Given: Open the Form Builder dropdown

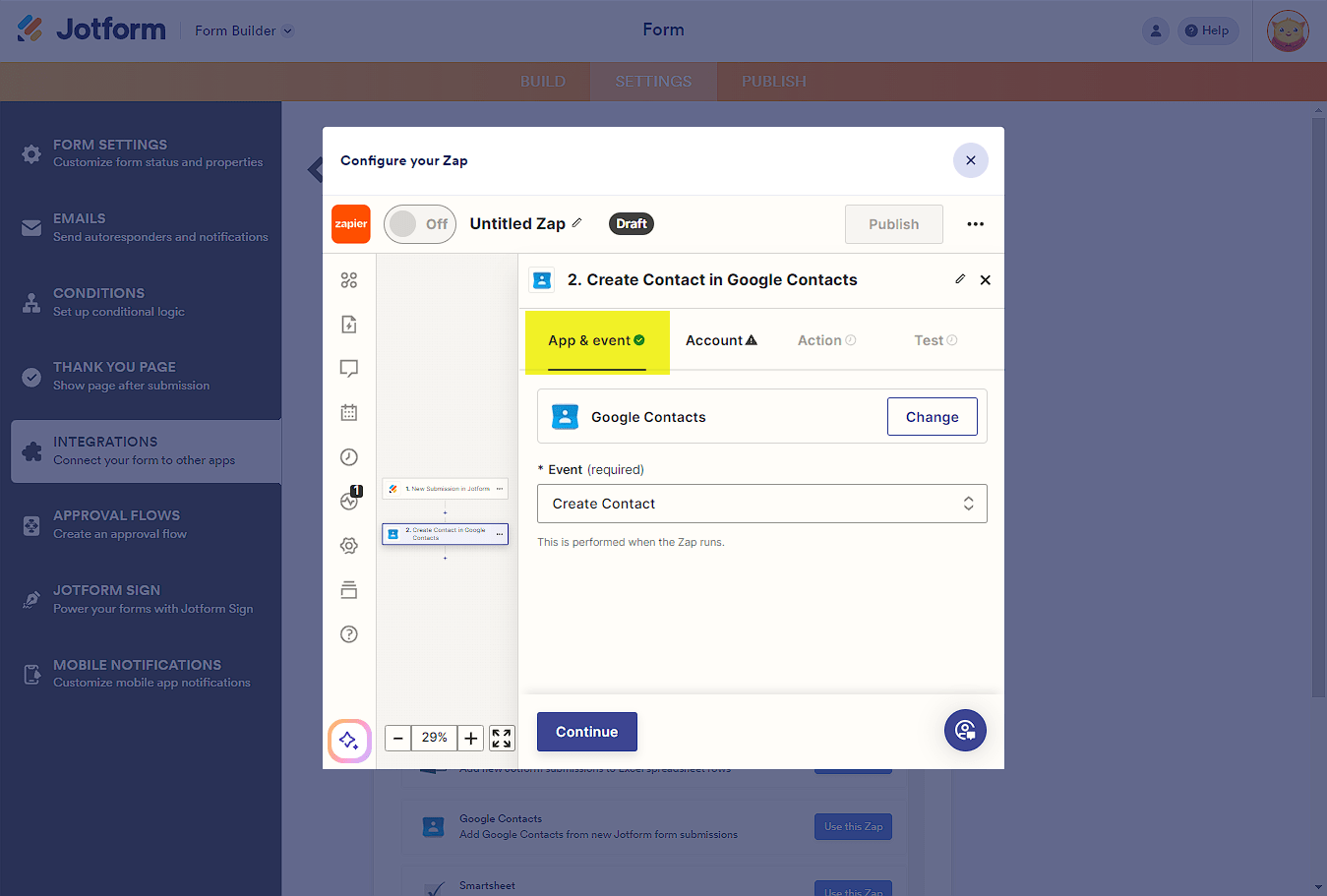Looking at the screenshot, I should (x=244, y=30).
